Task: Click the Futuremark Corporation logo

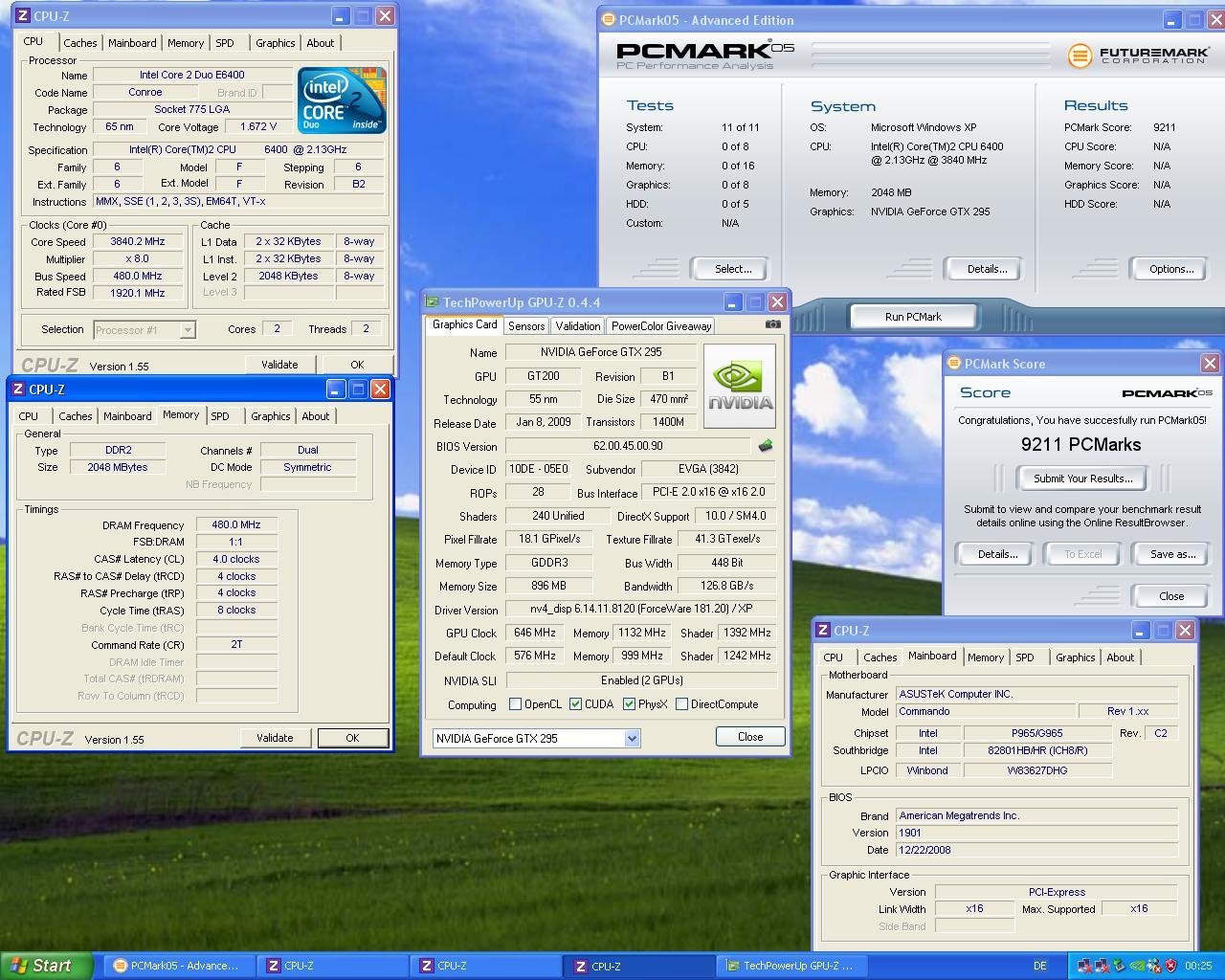Action: coord(1138,56)
